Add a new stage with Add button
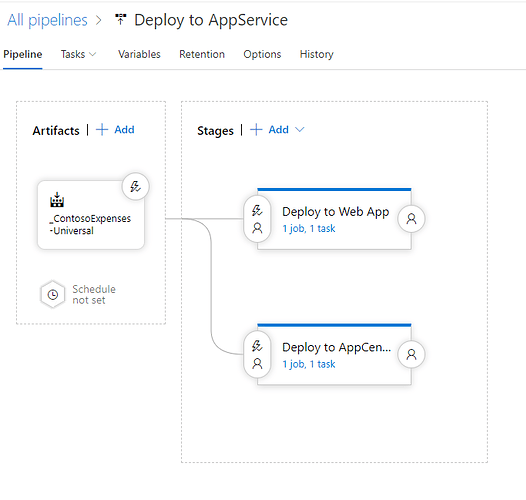The height and width of the screenshot is (500, 526). pyautogui.click(x=270, y=130)
